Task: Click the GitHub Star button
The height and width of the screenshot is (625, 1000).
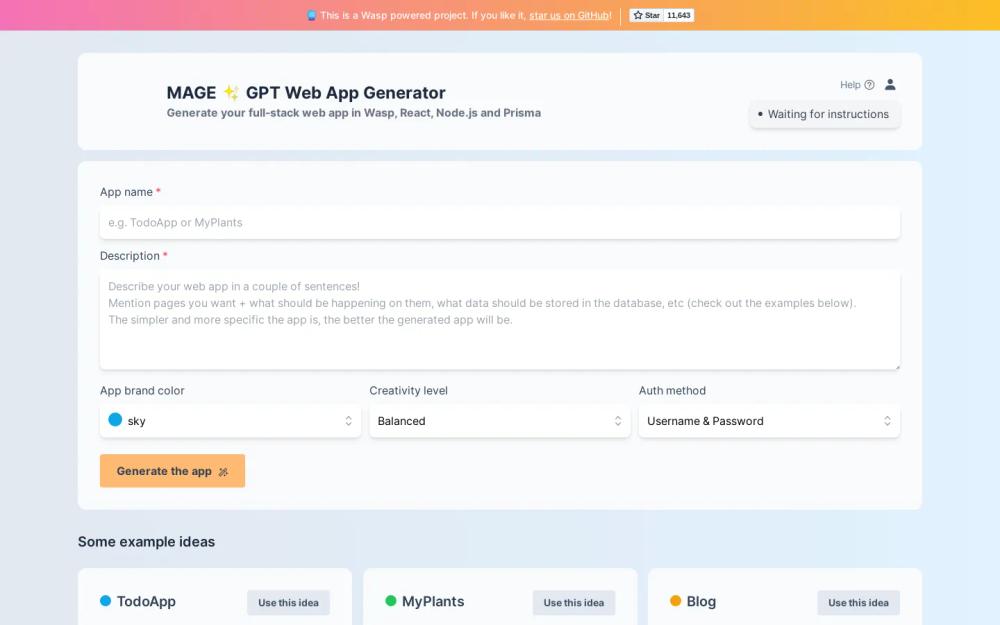Action: coord(646,15)
